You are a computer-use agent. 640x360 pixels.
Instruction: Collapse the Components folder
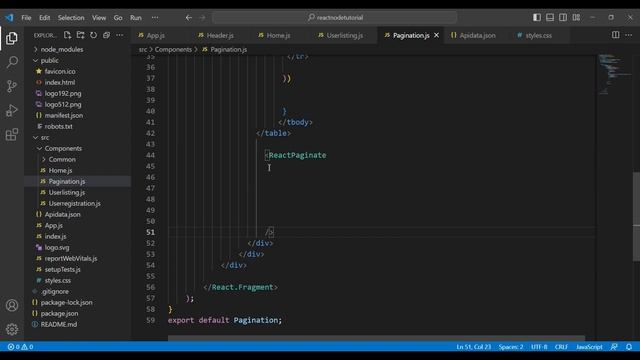pyautogui.click(x=63, y=149)
